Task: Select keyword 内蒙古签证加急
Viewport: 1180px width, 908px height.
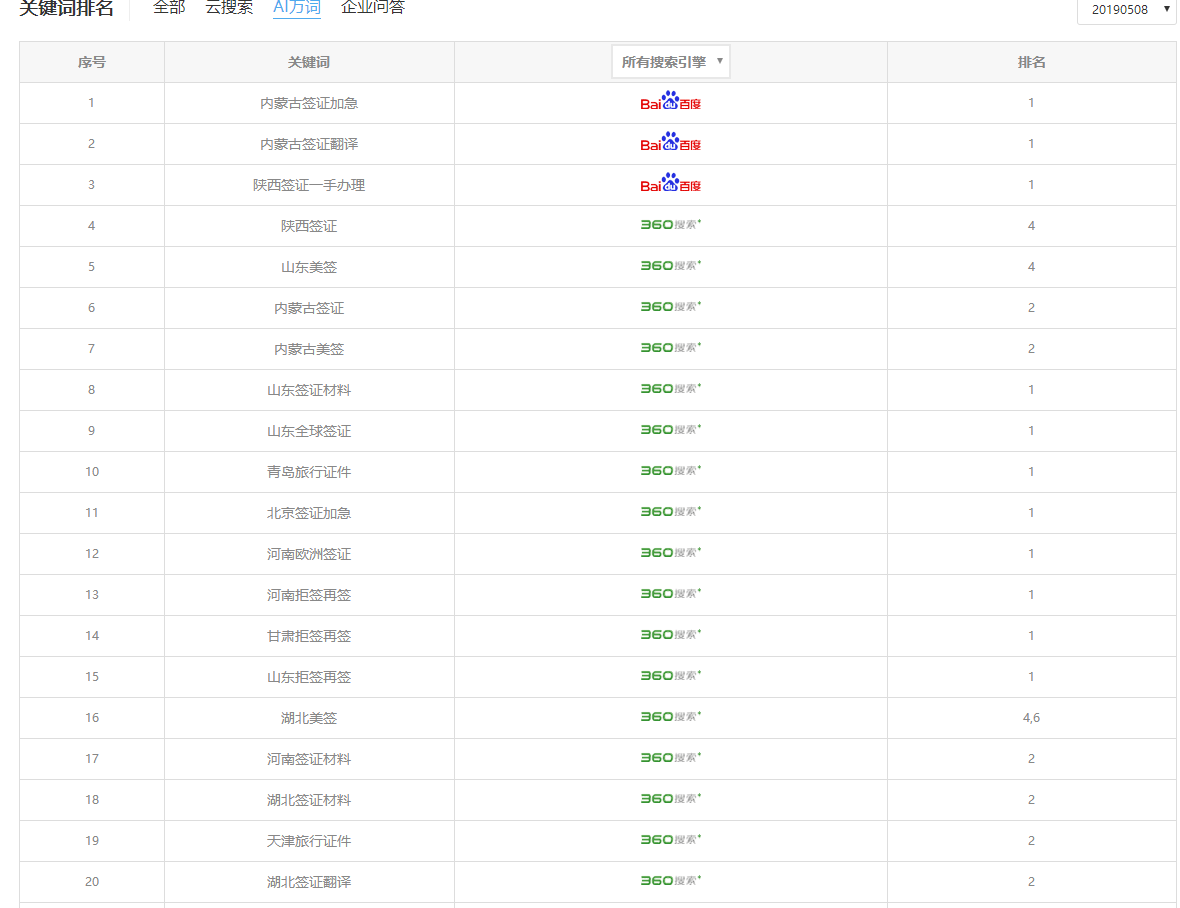Action: tap(309, 103)
